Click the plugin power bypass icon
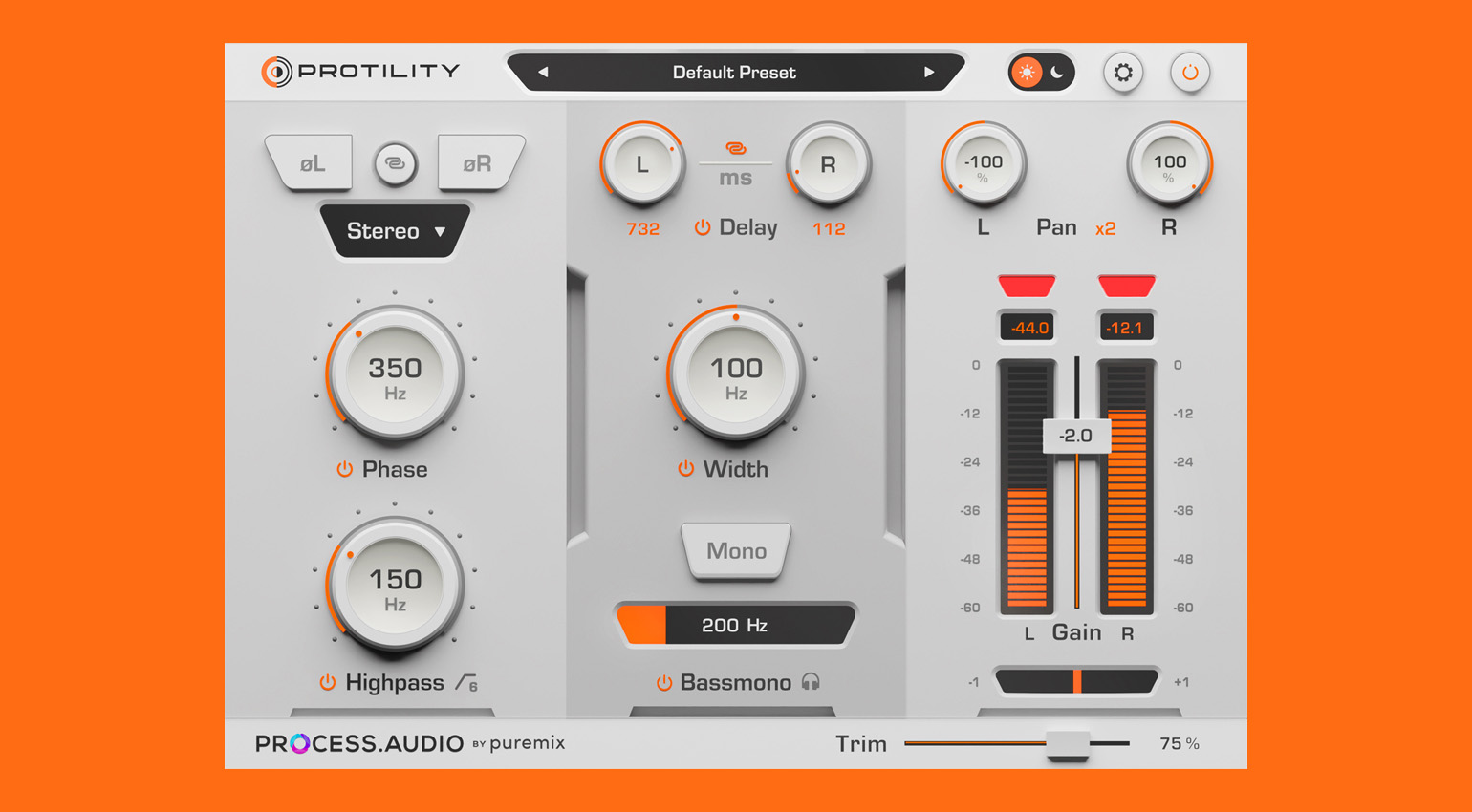 coord(1190,73)
